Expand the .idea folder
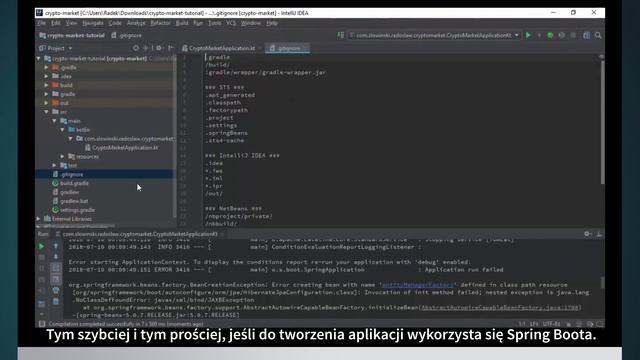Screen dimensions: 640x360 tap(47, 76)
